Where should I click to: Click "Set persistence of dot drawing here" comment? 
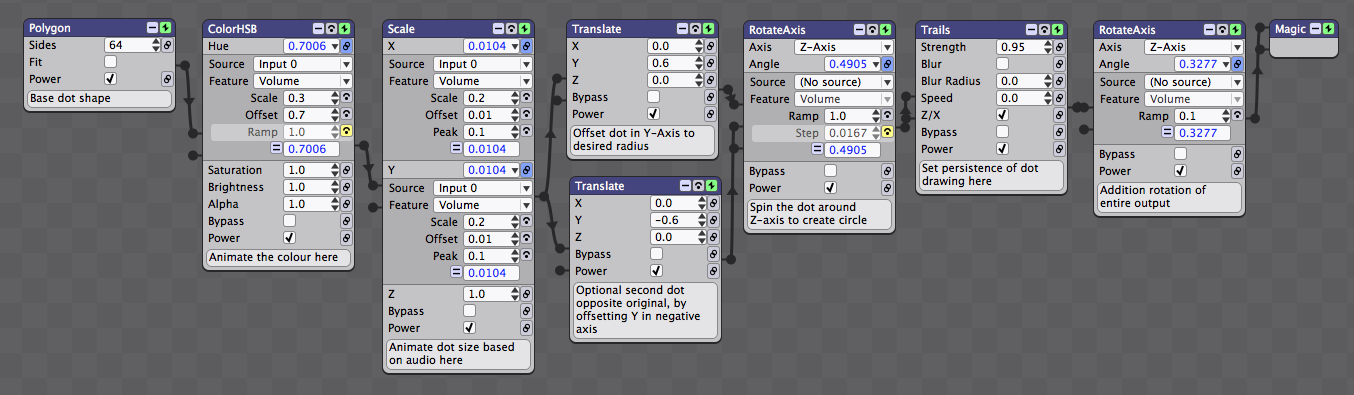point(991,176)
